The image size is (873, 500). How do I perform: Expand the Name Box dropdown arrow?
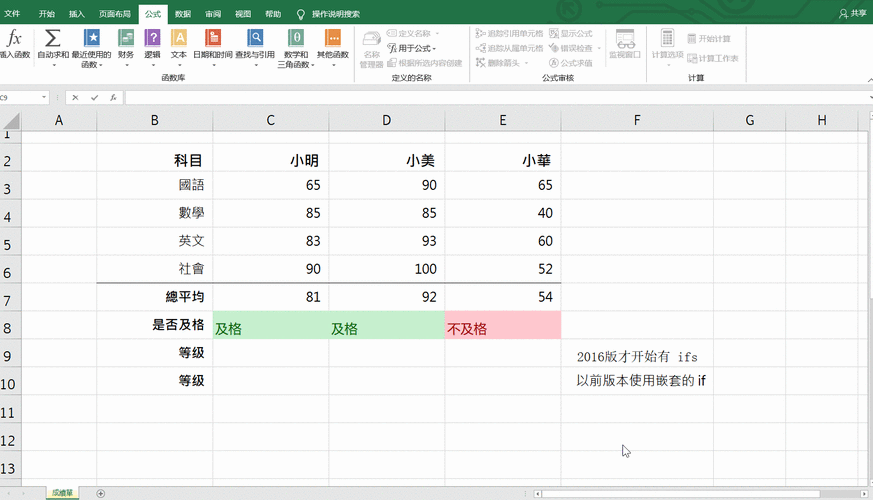(44, 97)
